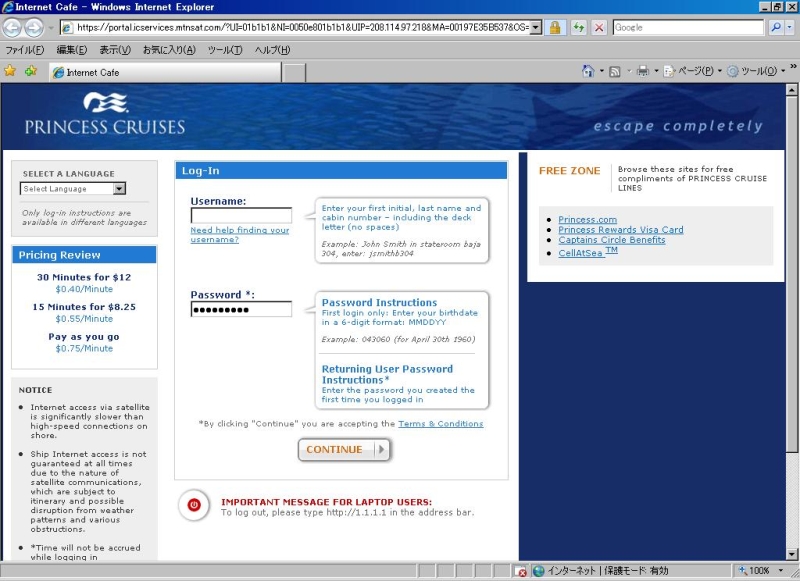
Task: Expand the Home button dropdown arrow
Action: [602, 71]
